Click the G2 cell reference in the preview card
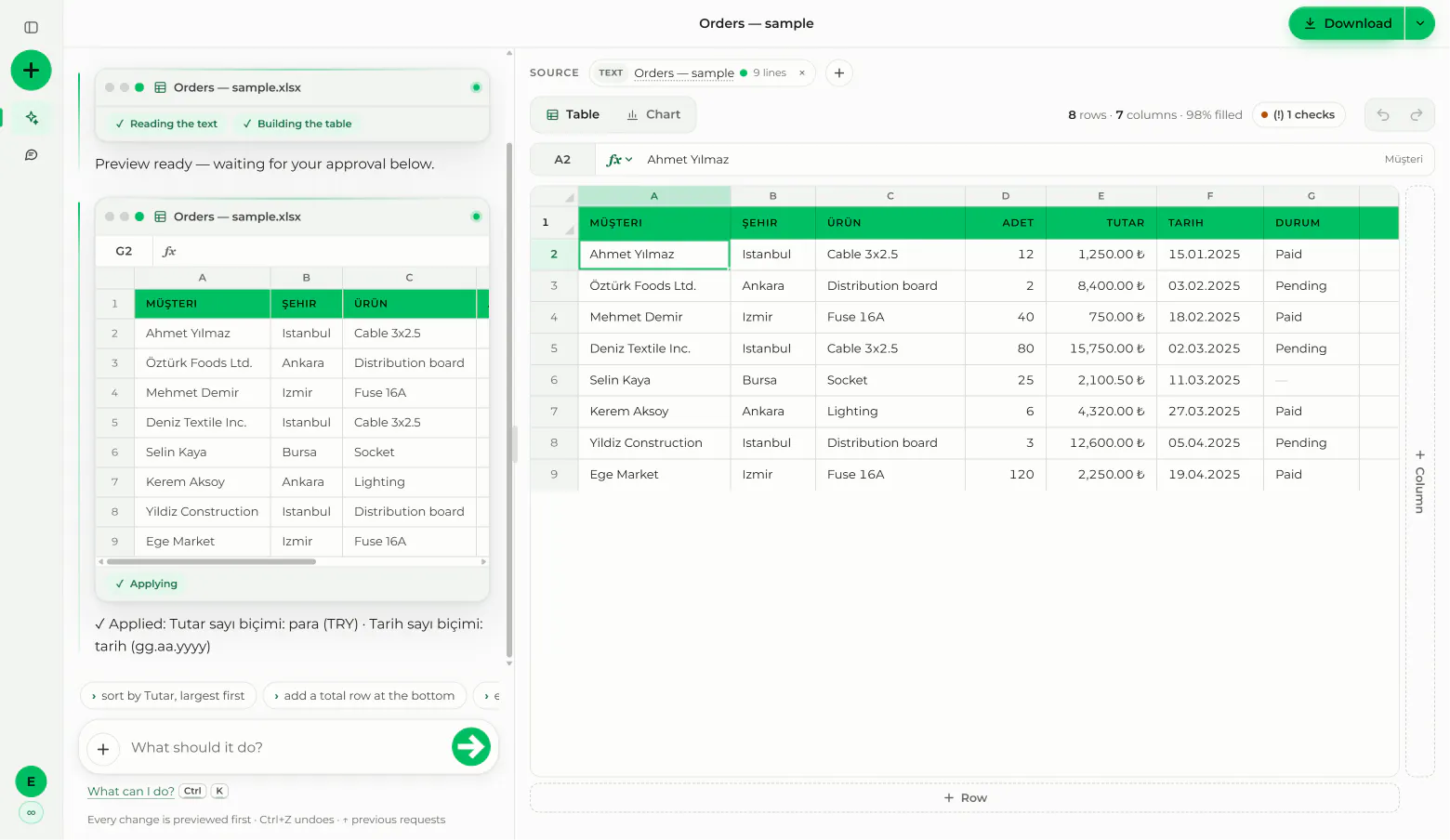This screenshot has height=840, width=1450. [x=124, y=252]
